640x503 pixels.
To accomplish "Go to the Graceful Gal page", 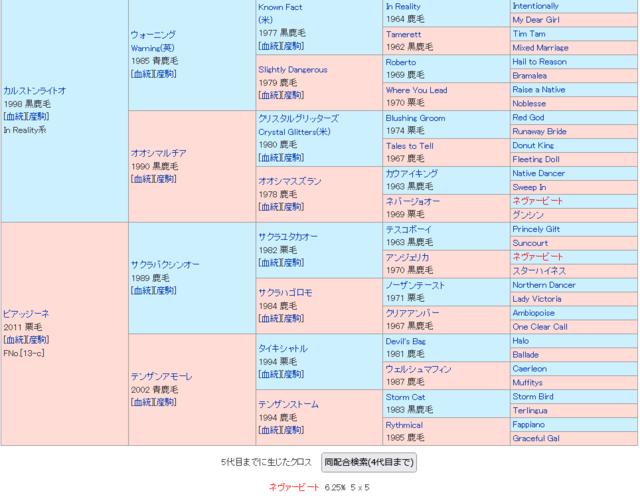I will tap(536, 438).
